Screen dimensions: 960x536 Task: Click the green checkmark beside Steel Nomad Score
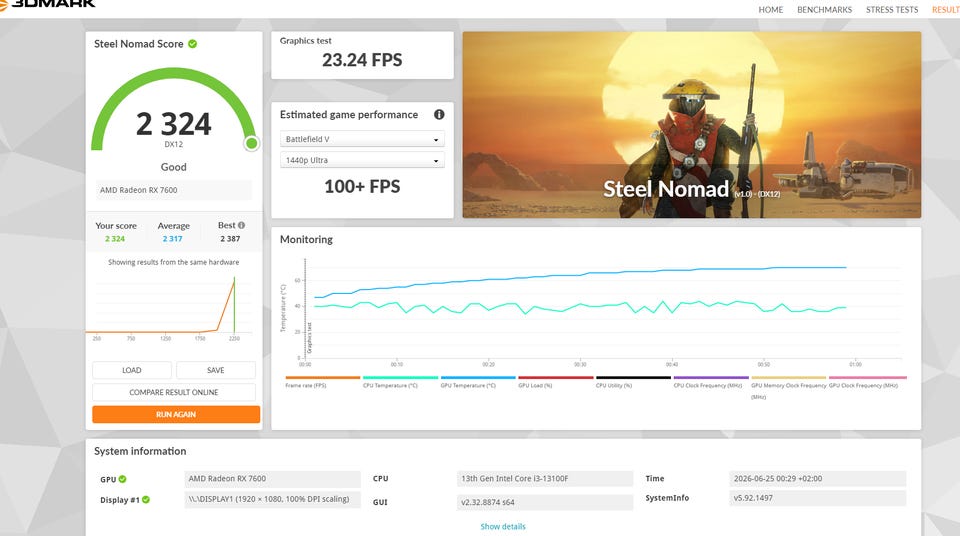pyautogui.click(x=192, y=43)
